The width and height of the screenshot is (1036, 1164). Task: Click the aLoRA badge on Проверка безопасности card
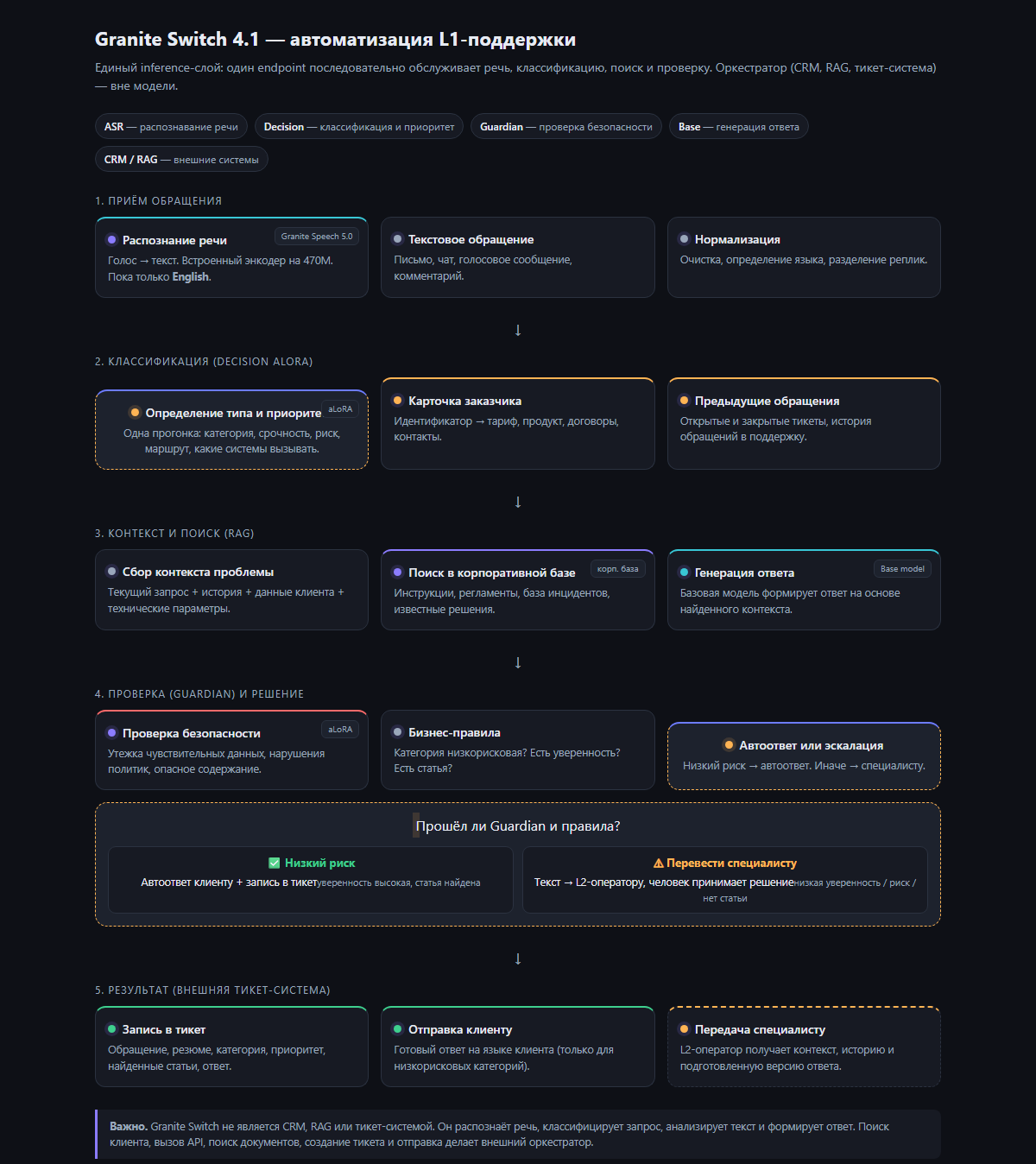[x=340, y=730]
